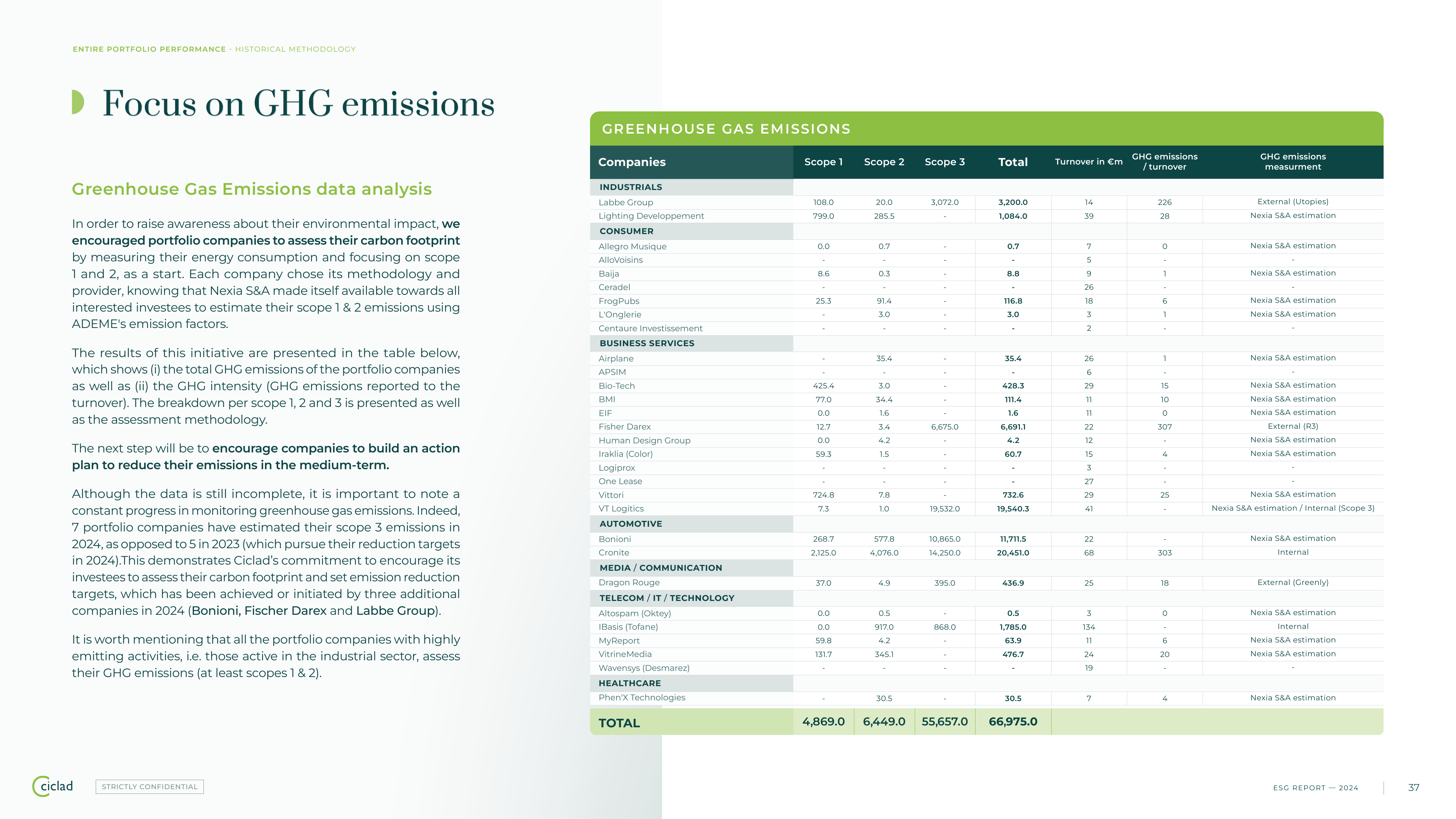Click 'External (Utopies)' measurement cell
Screen dimensions: 1456x819
(x=1293, y=202)
